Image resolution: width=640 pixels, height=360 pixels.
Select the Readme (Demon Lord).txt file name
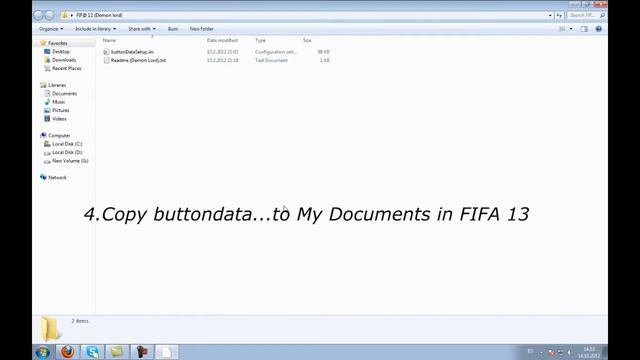tap(138, 60)
